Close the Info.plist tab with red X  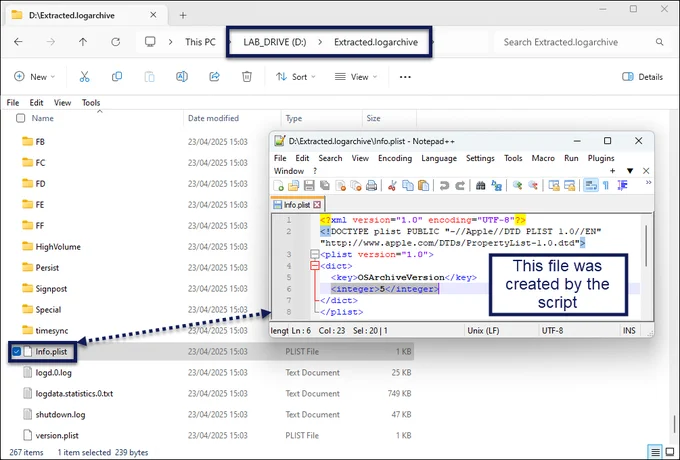(317, 205)
